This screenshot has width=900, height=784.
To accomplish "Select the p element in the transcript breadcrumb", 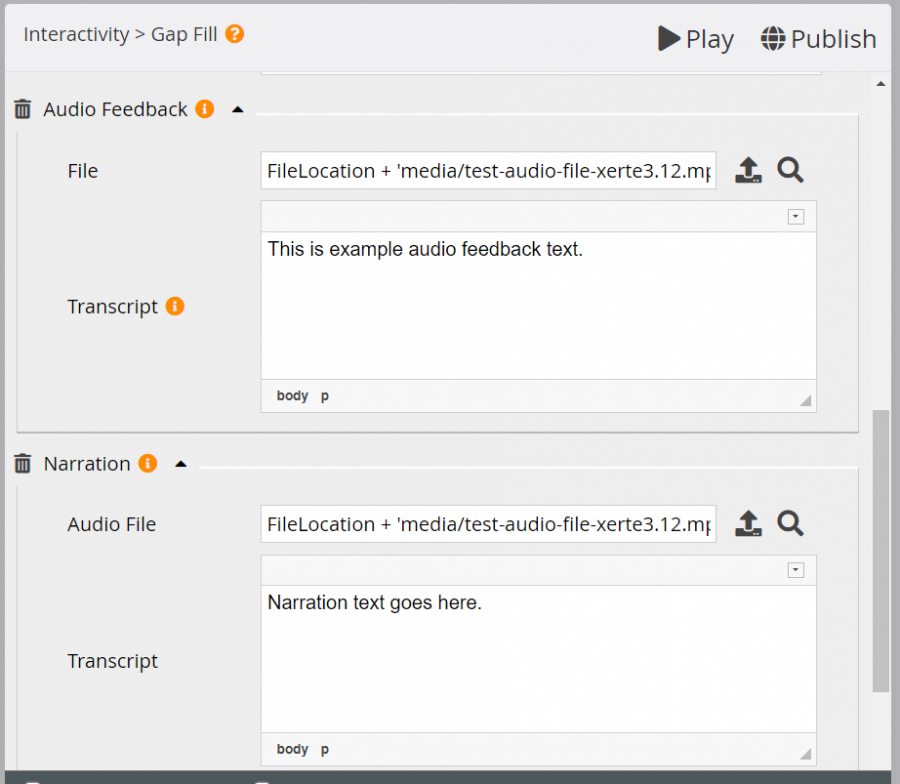I will (324, 395).
